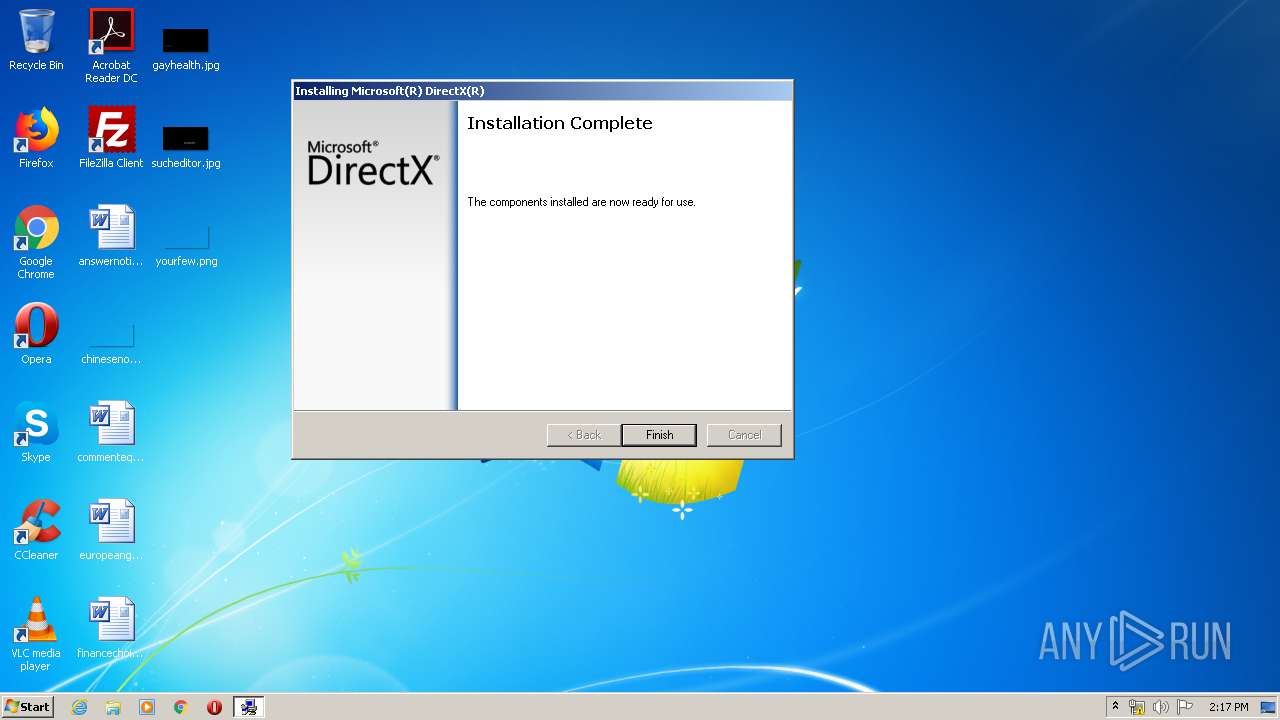Open the Action Center flag icon

[x=1185, y=707]
